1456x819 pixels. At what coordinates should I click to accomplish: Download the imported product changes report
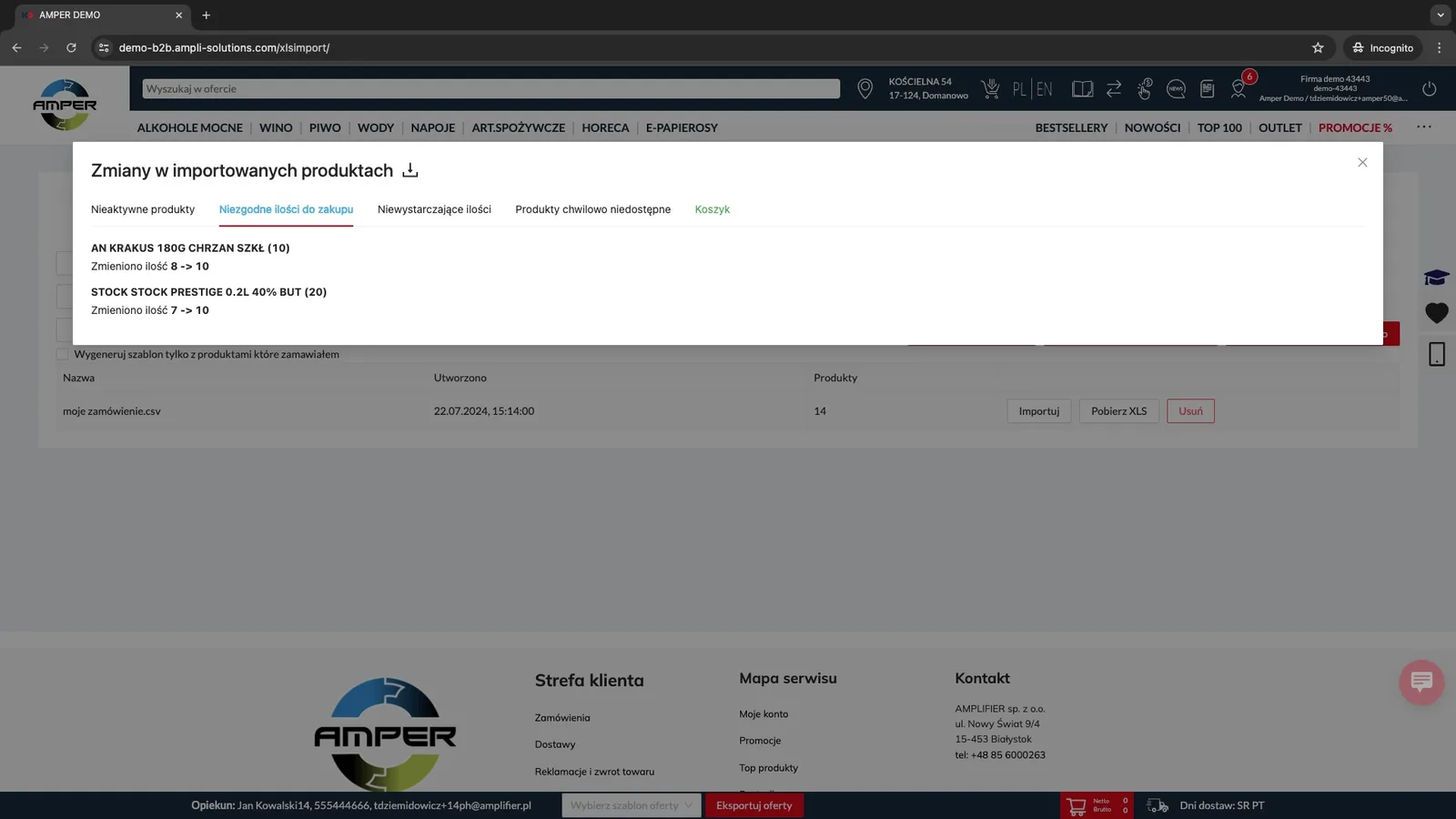pyautogui.click(x=410, y=170)
